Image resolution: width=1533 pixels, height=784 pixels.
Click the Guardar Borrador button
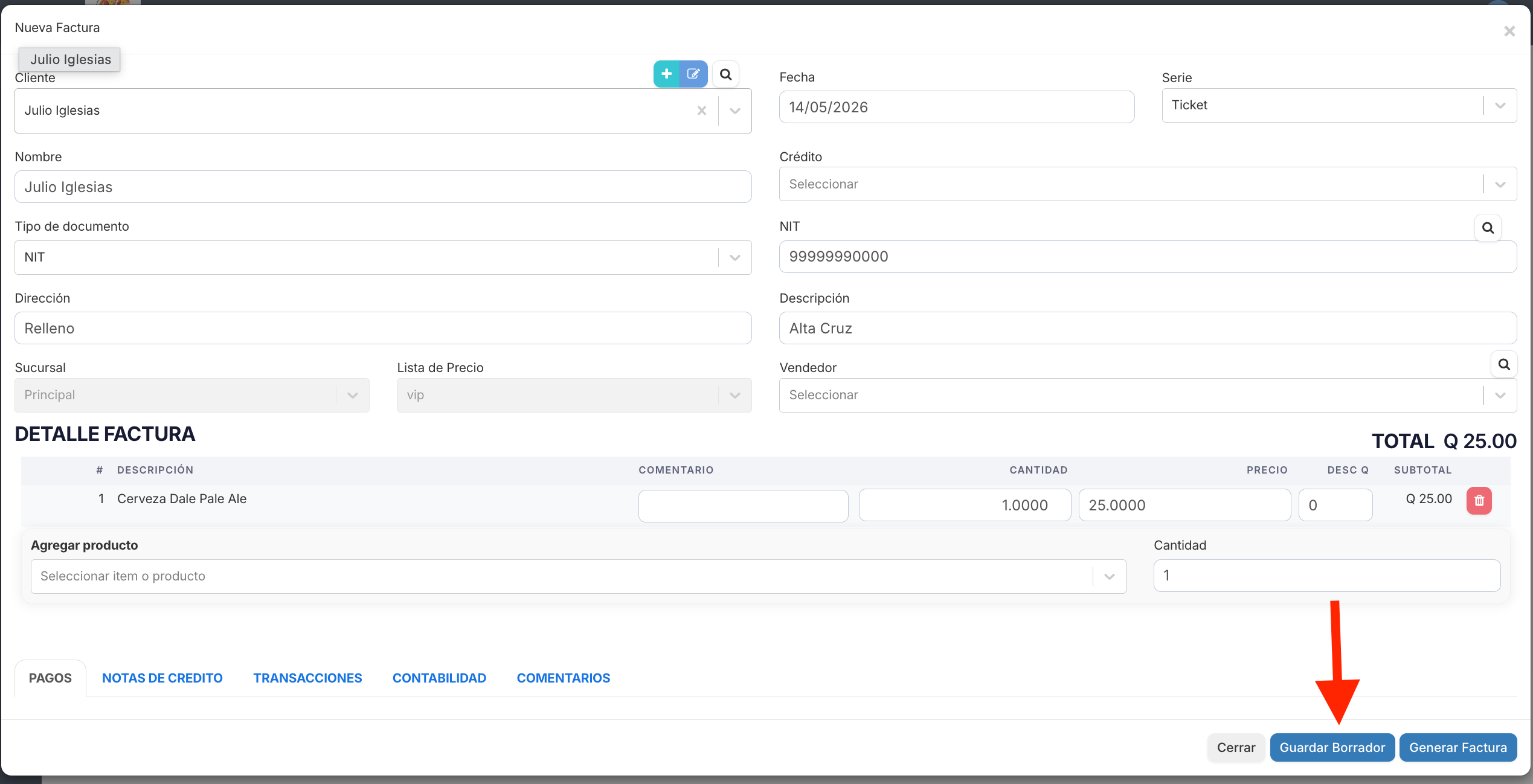click(1332, 747)
